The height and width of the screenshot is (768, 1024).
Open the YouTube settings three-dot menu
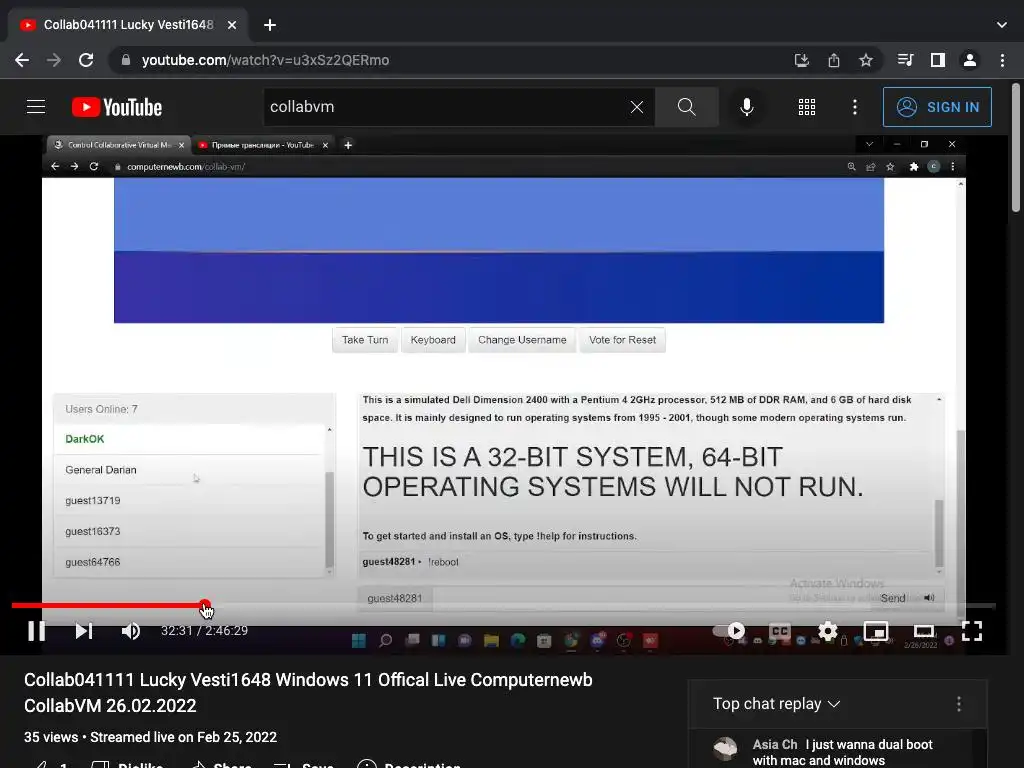855,107
